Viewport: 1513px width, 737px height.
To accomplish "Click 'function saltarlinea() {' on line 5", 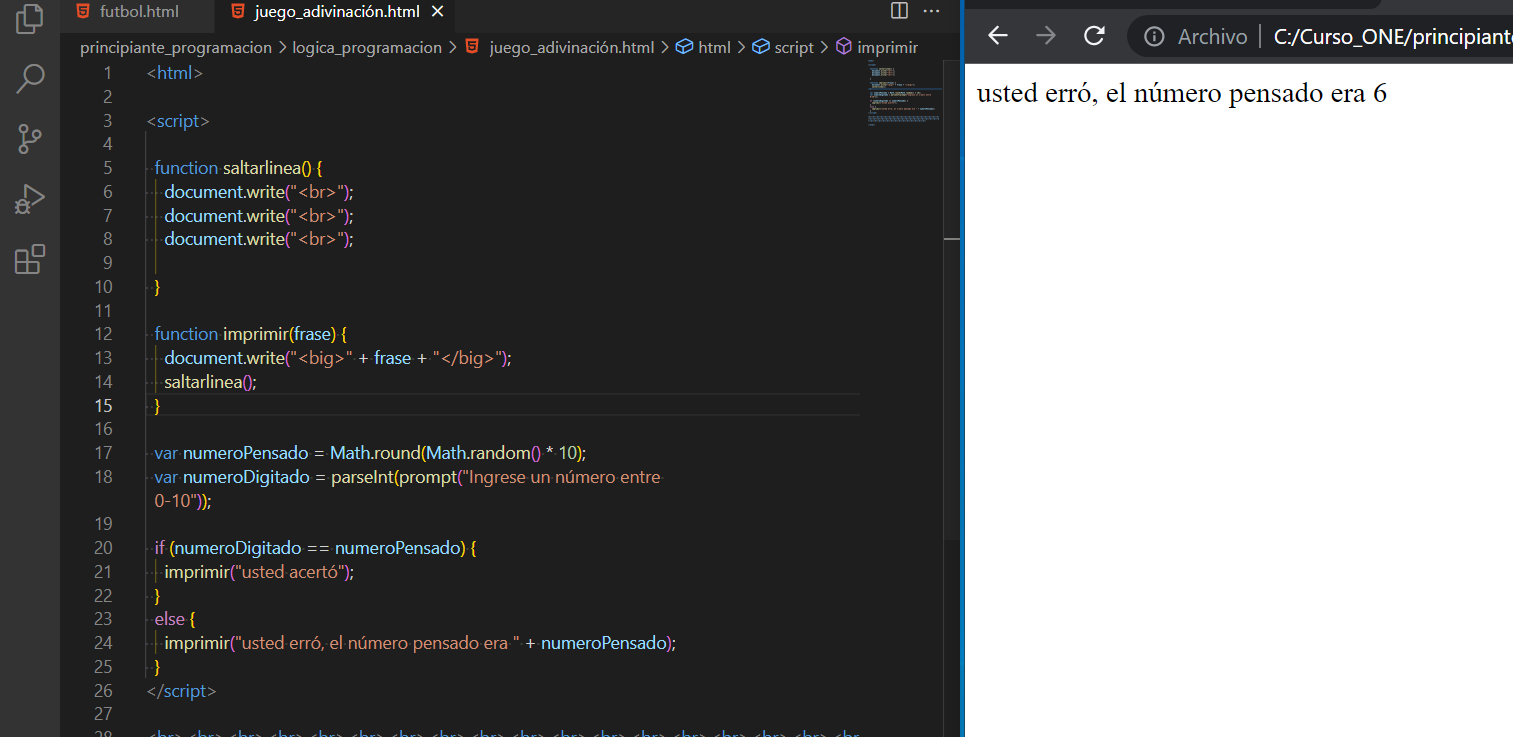I will (238, 168).
